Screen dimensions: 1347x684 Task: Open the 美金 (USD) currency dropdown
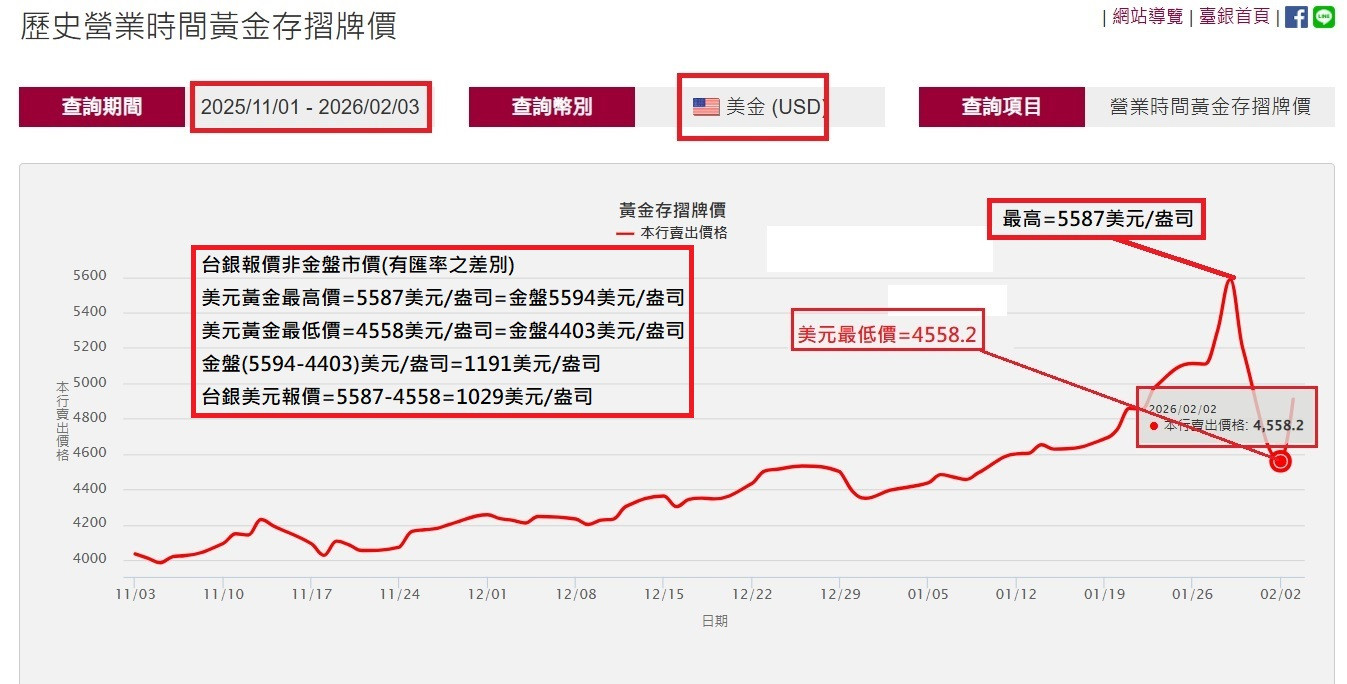pyautogui.click(x=760, y=107)
